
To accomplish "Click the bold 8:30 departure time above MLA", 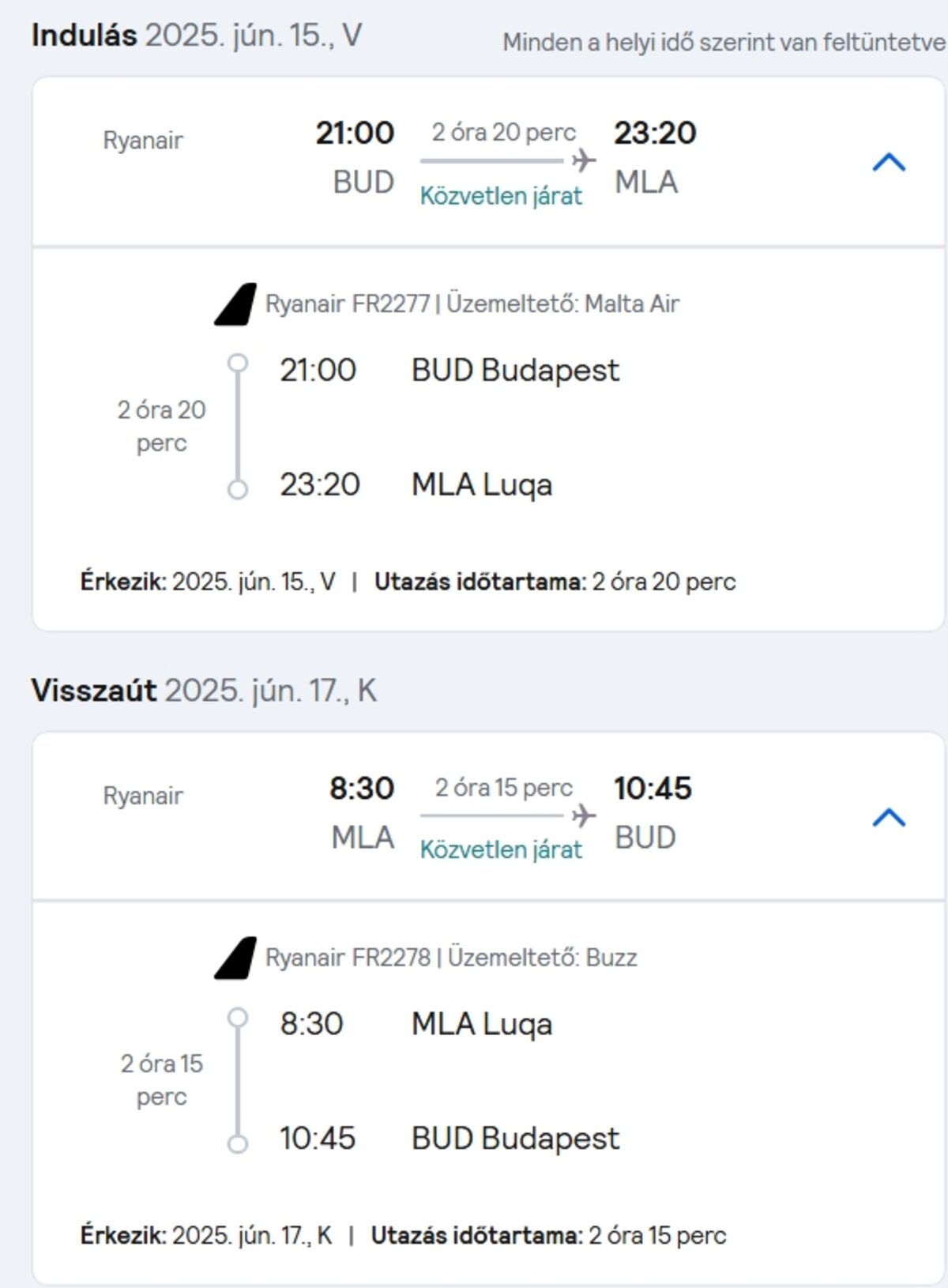I will (x=361, y=788).
